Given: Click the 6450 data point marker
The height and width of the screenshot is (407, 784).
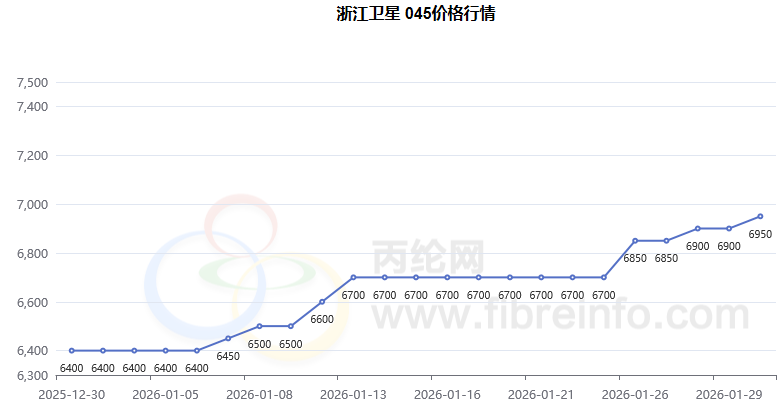Looking at the screenshot, I should tap(228, 338).
